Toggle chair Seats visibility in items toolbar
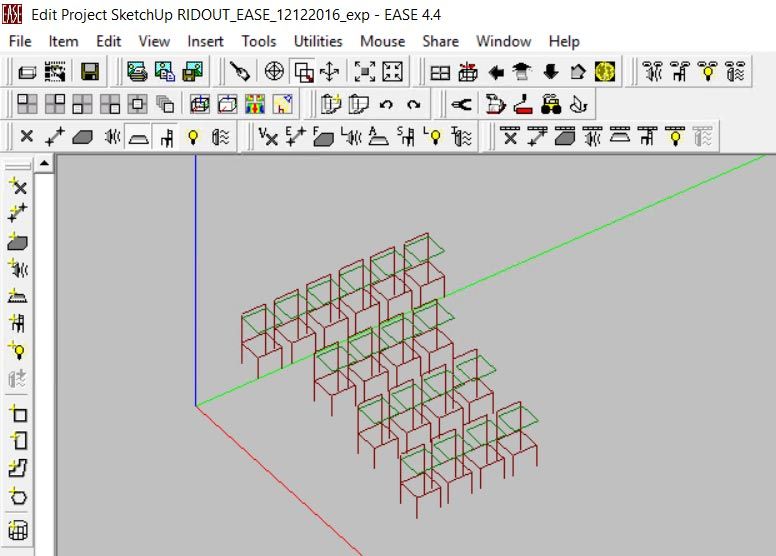This screenshot has height=556, width=776. point(166,137)
